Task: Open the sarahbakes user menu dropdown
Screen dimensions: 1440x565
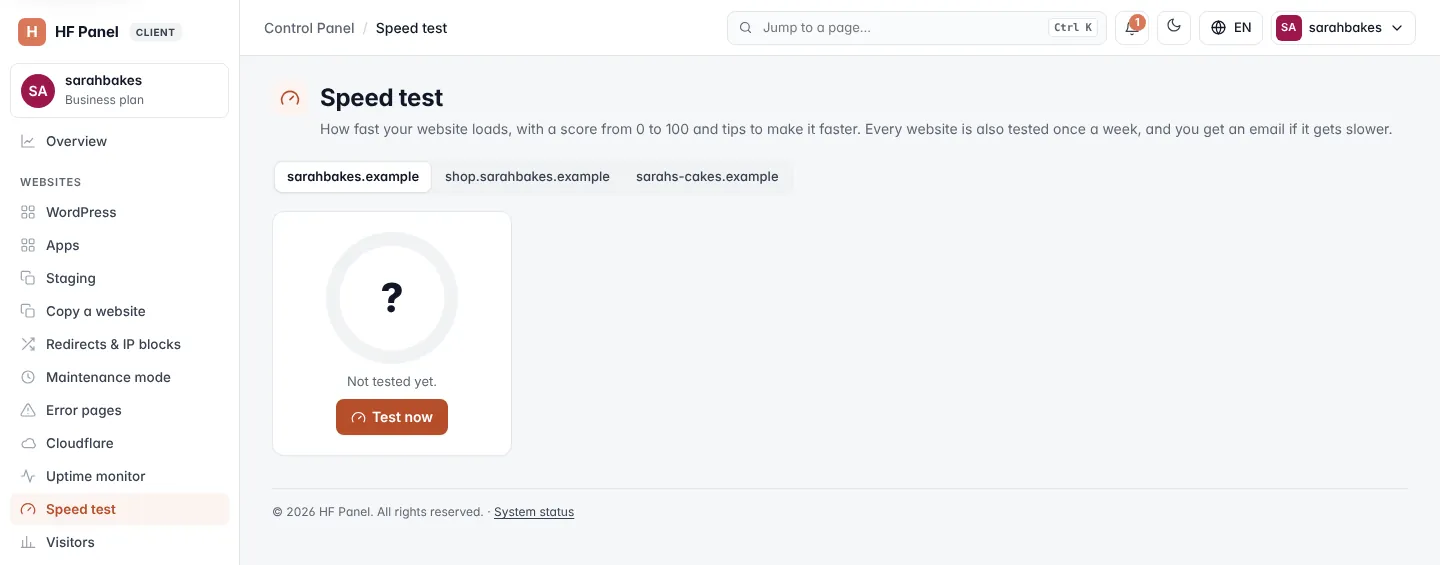Action: point(1343,28)
